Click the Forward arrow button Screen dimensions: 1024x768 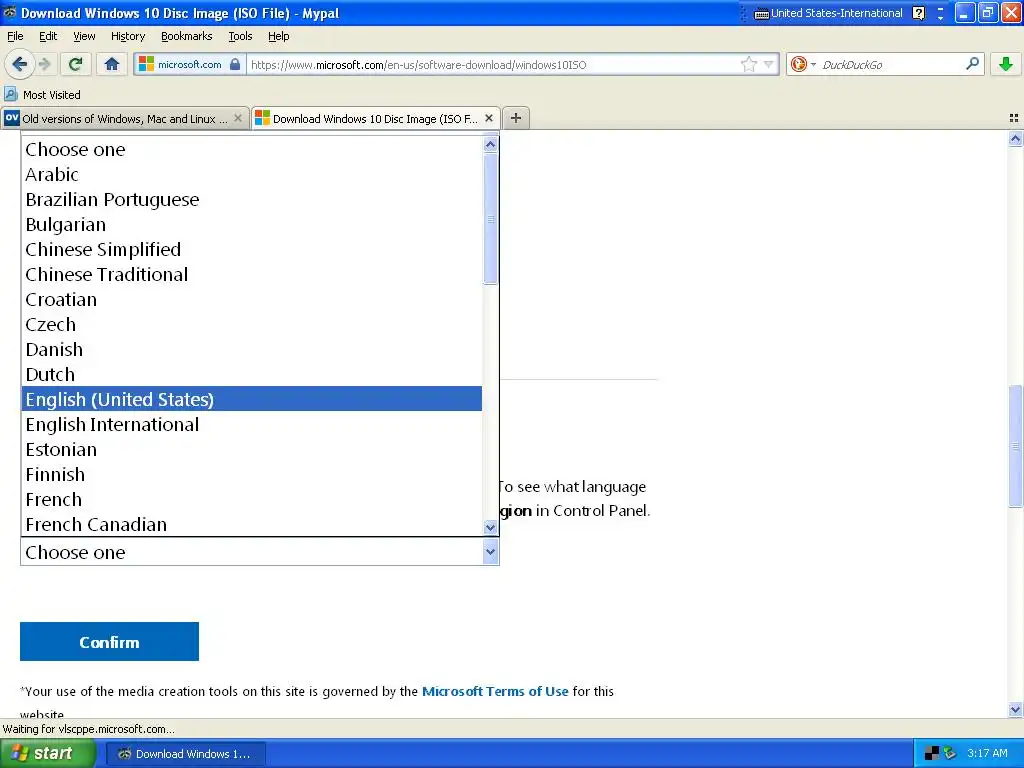pyautogui.click(x=44, y=64)
